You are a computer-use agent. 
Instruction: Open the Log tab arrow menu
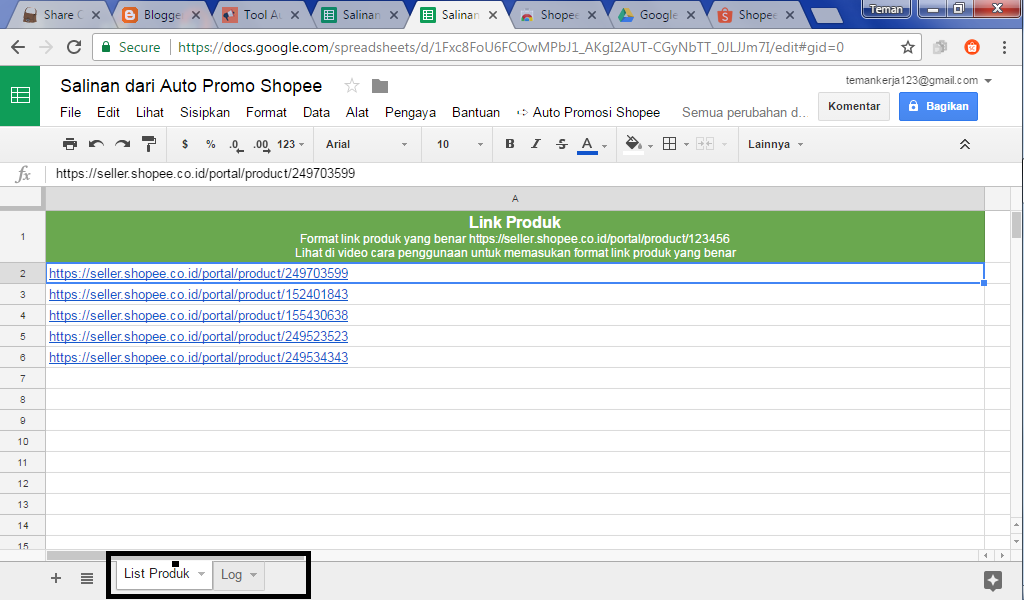pyautogui.click(x=253, y=575)
